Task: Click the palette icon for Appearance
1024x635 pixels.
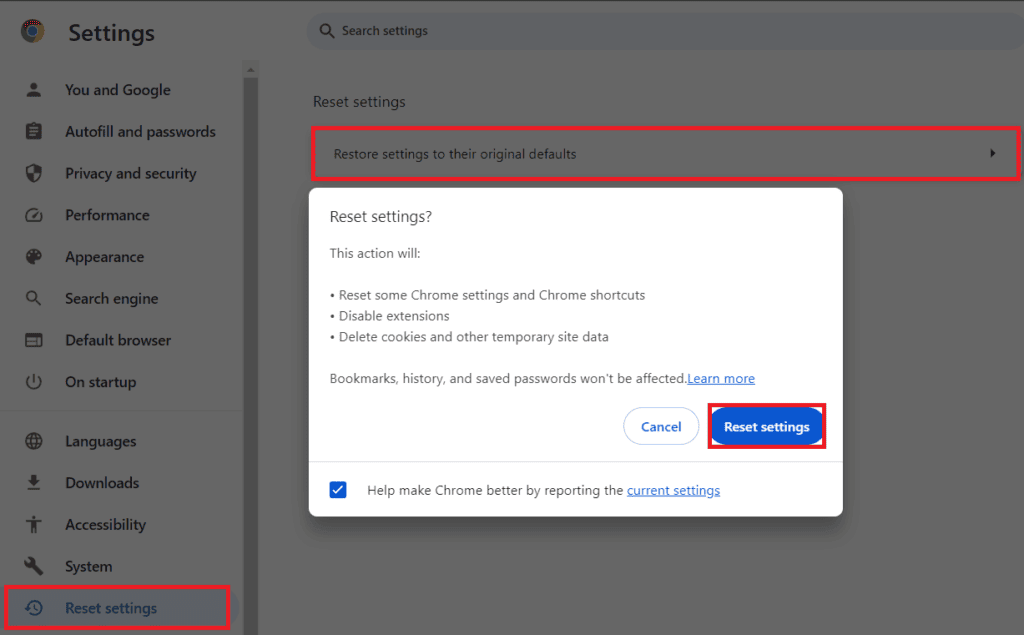Action: pyautogui.click(x=33, y=257)
